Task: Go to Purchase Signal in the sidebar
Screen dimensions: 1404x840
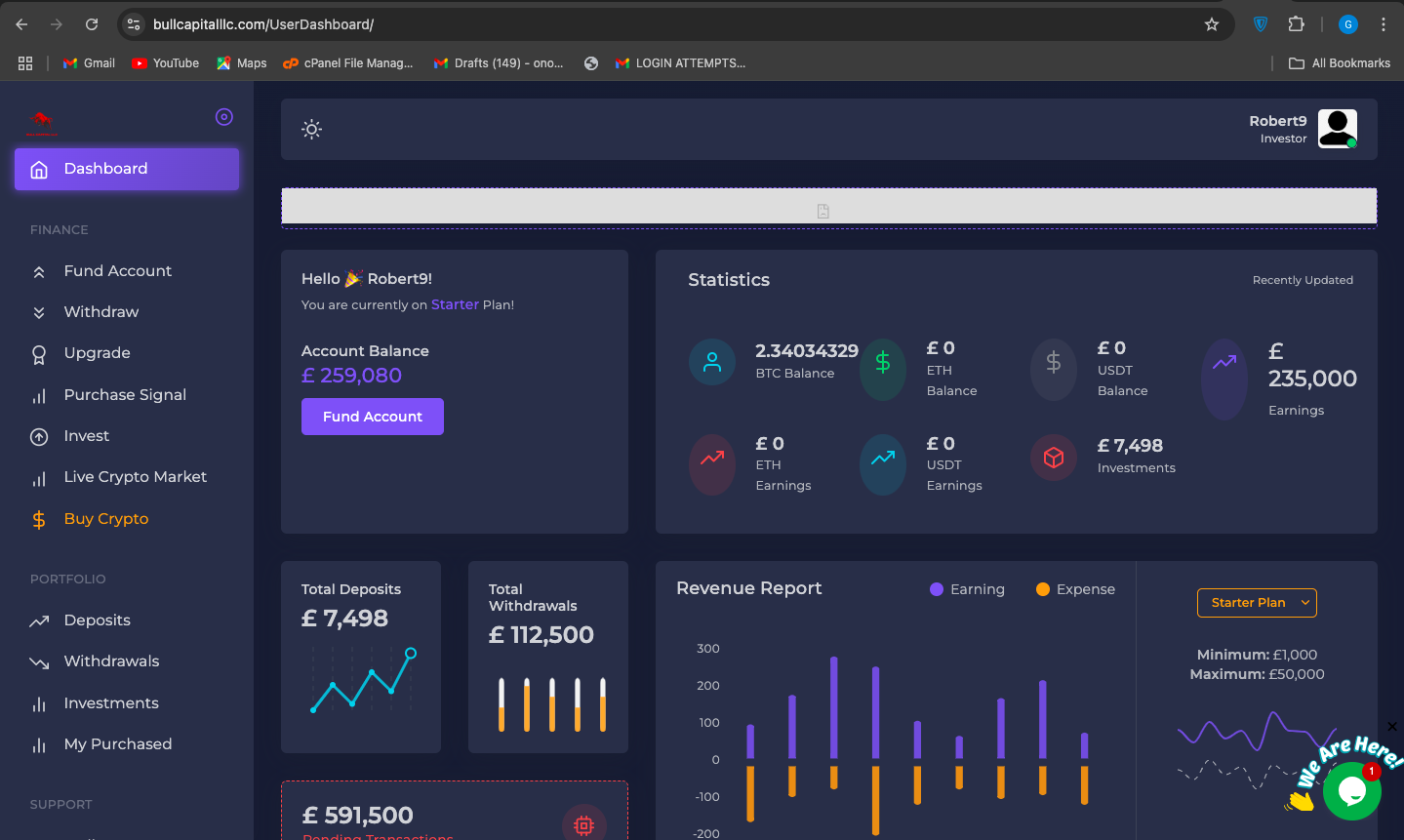Action: [x=125, y=395]
